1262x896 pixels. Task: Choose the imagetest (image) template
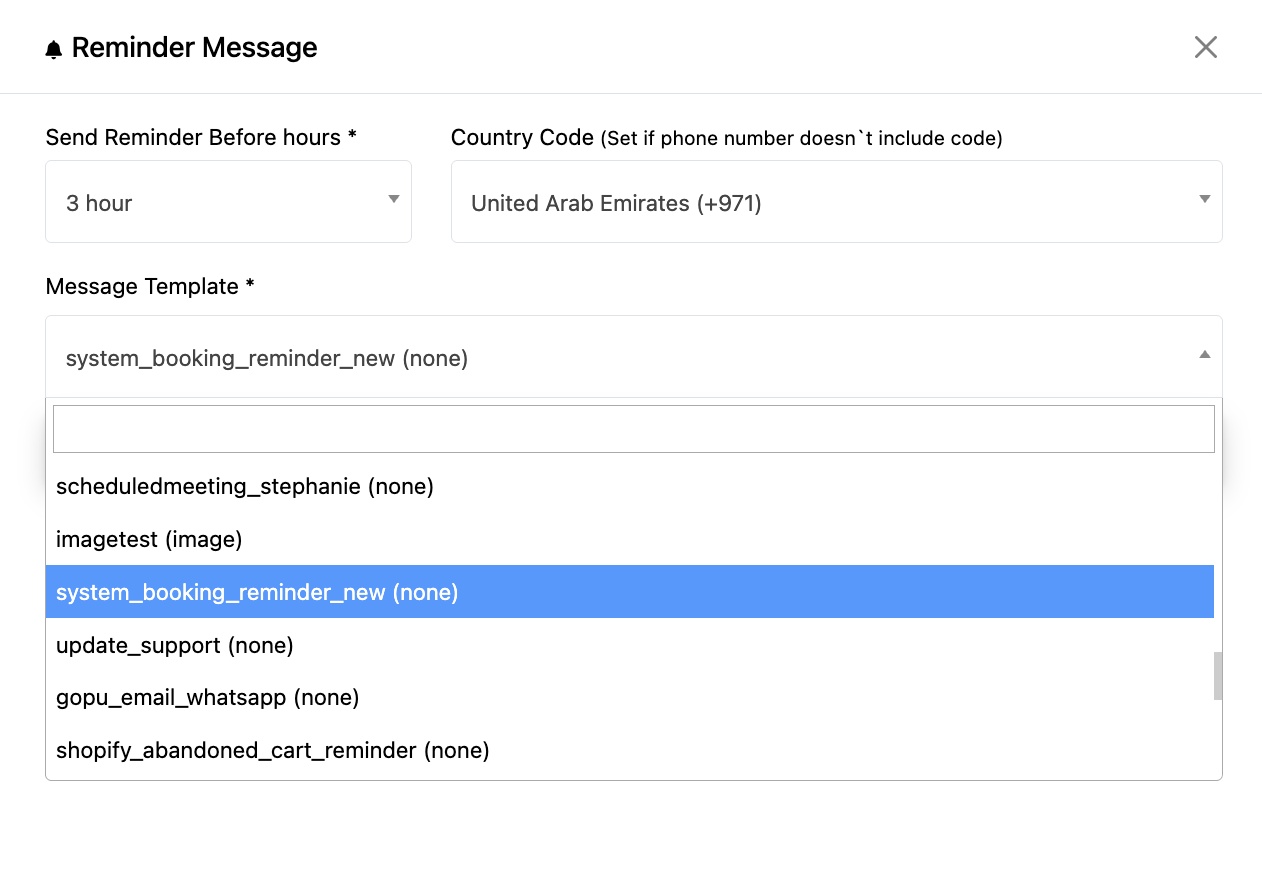pos(629,540)
